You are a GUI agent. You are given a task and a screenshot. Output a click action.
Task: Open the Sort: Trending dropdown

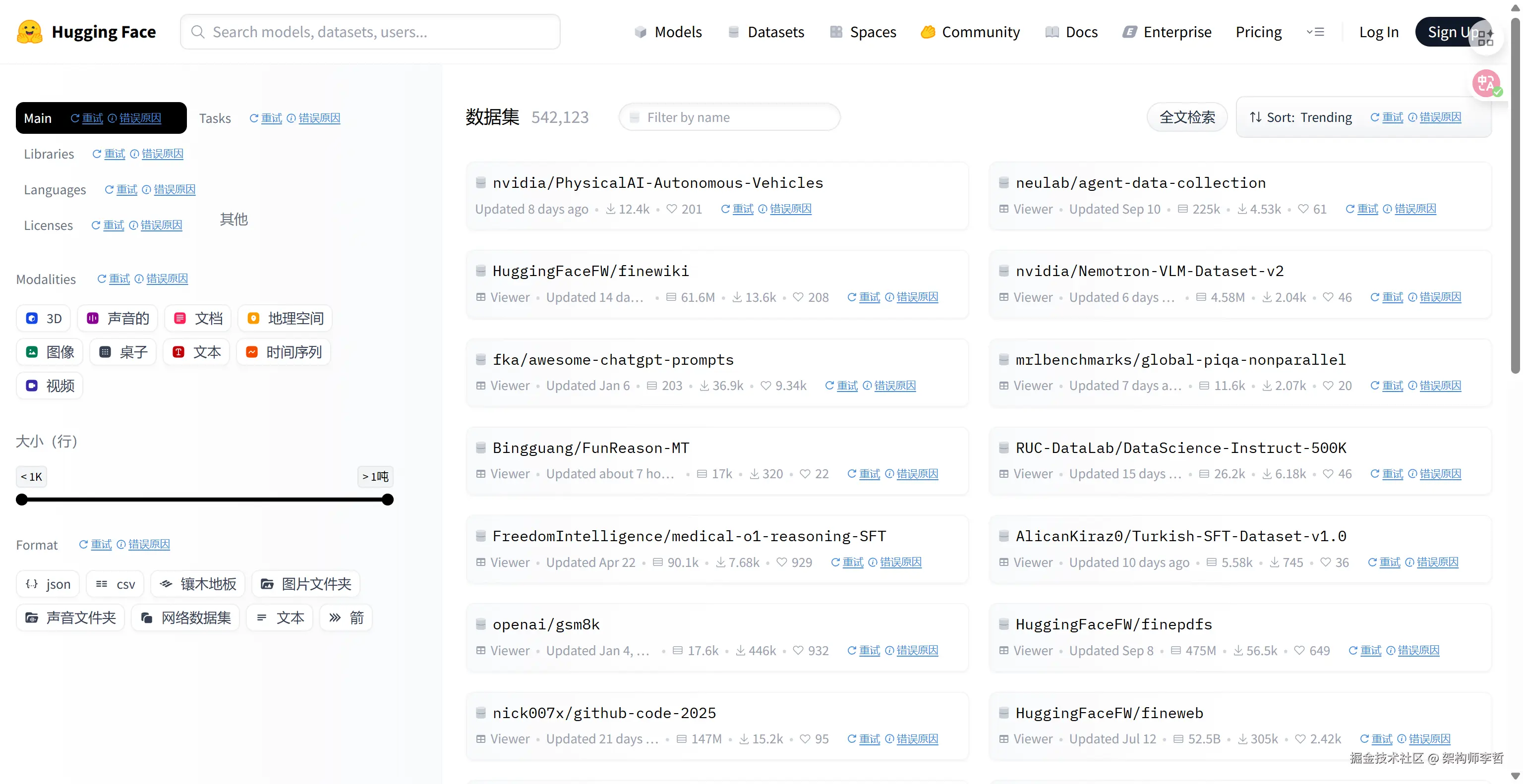coord(1301,117)
